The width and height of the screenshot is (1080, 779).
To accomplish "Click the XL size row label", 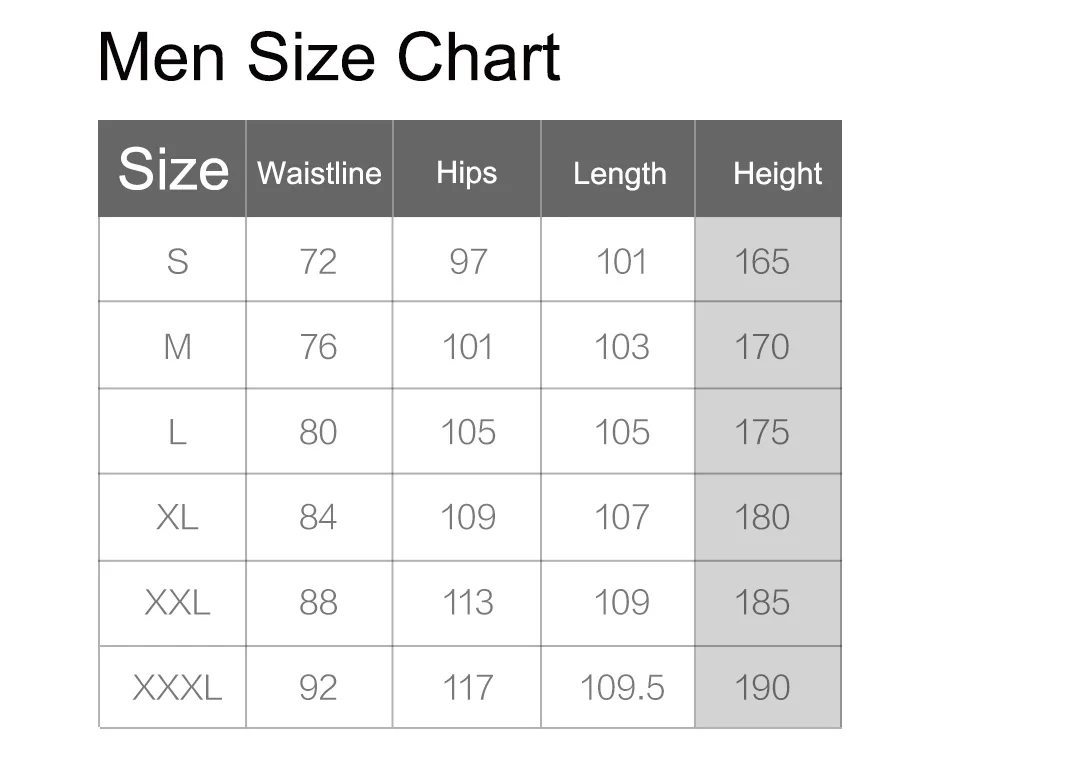I will coord(177,517).
